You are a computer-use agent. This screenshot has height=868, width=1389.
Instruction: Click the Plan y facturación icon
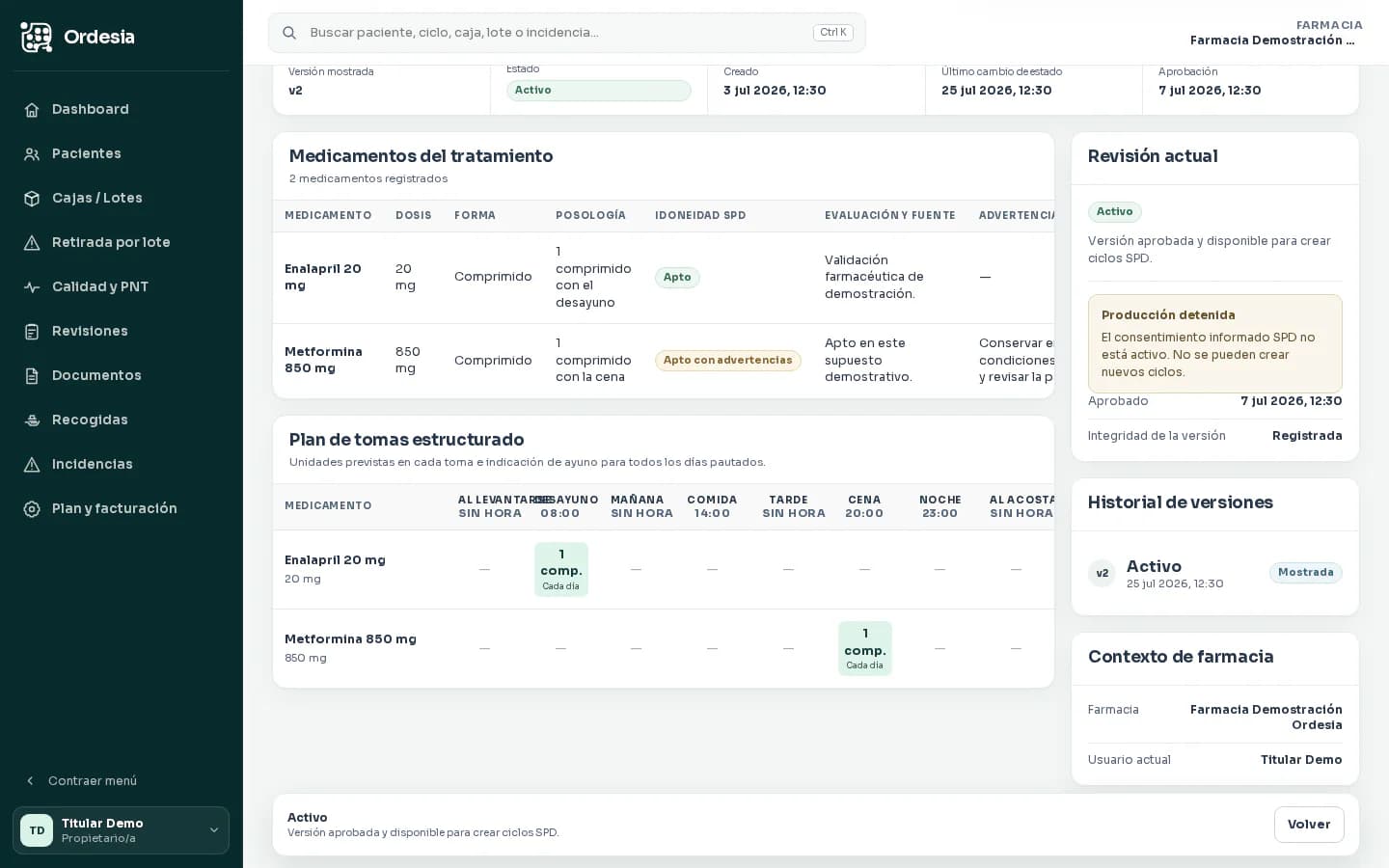point(32,508)
